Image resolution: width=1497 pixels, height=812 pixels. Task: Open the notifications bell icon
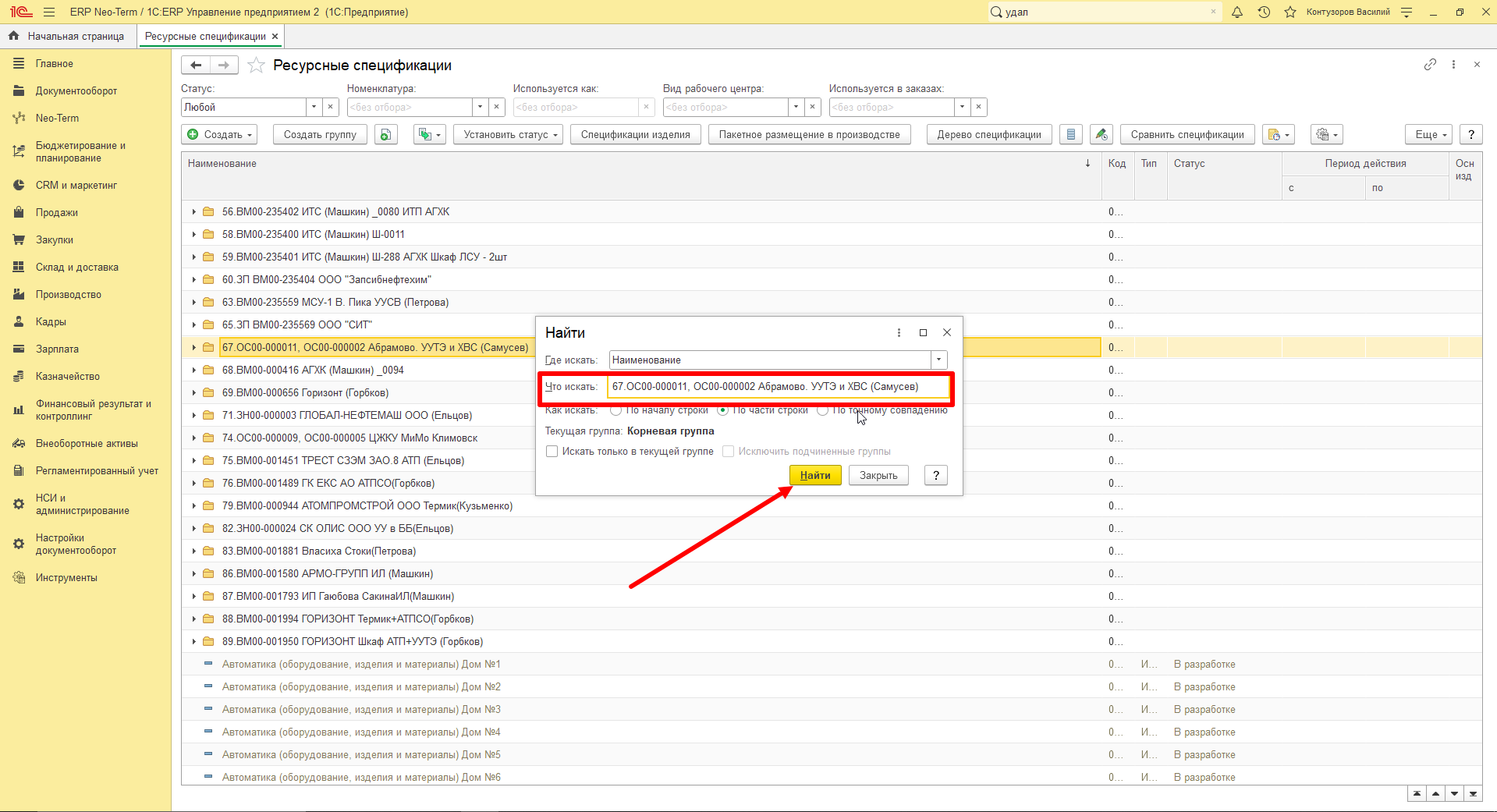(1237, 12)
